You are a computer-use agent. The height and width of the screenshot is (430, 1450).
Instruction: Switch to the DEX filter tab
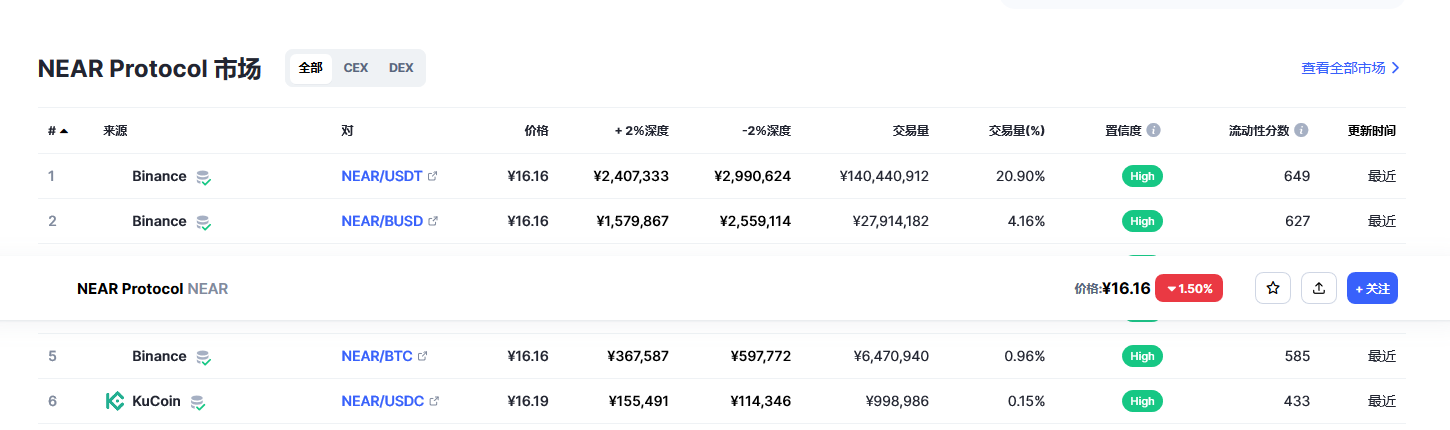click(x=401, y=68)
